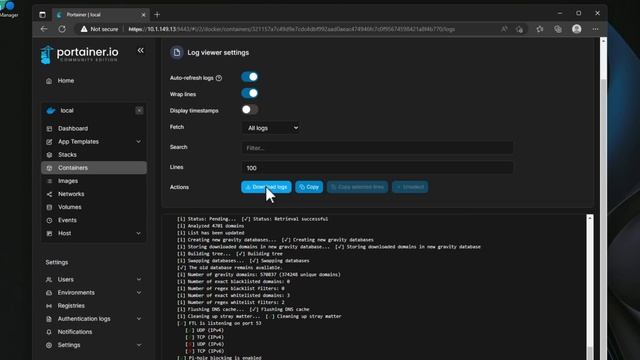Select the local environment entry
This screenshot has width=640, height=360.
pos(67,111)
